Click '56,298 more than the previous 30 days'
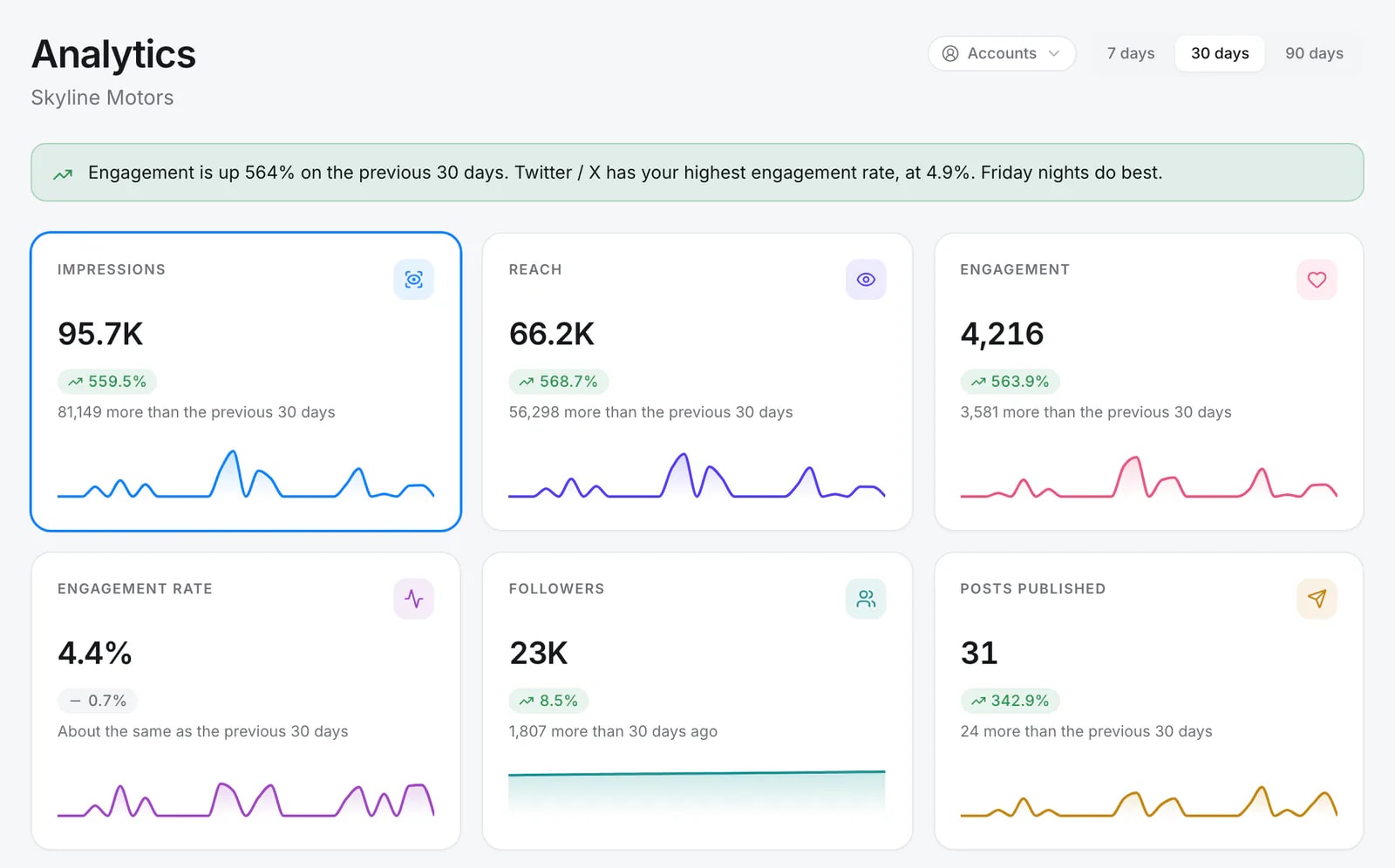Screen dimensions: 1395x868 650,412
